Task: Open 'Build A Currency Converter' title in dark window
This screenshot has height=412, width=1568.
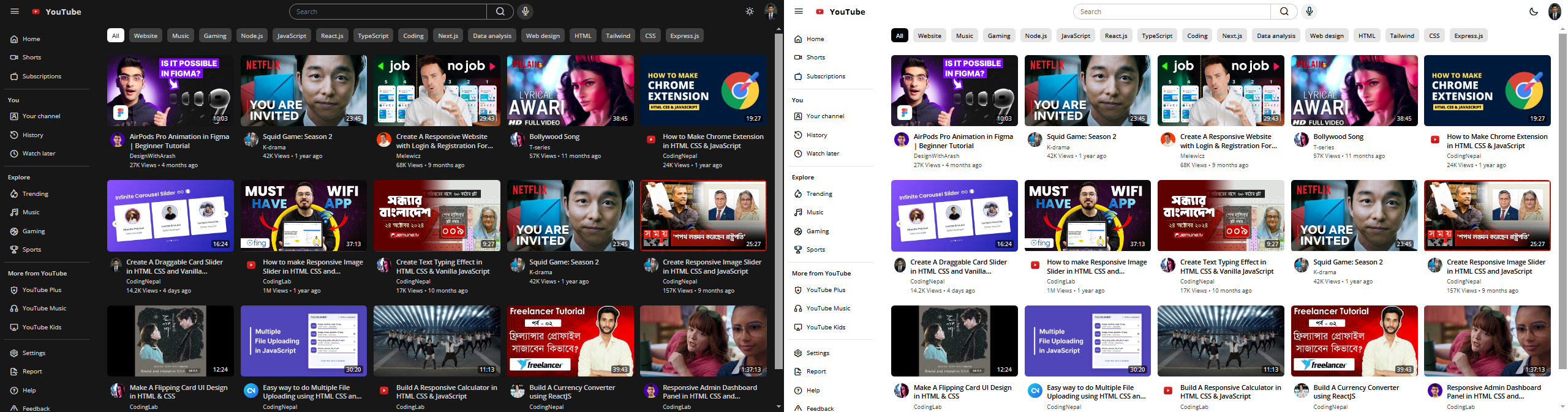Action: (572, 392)
